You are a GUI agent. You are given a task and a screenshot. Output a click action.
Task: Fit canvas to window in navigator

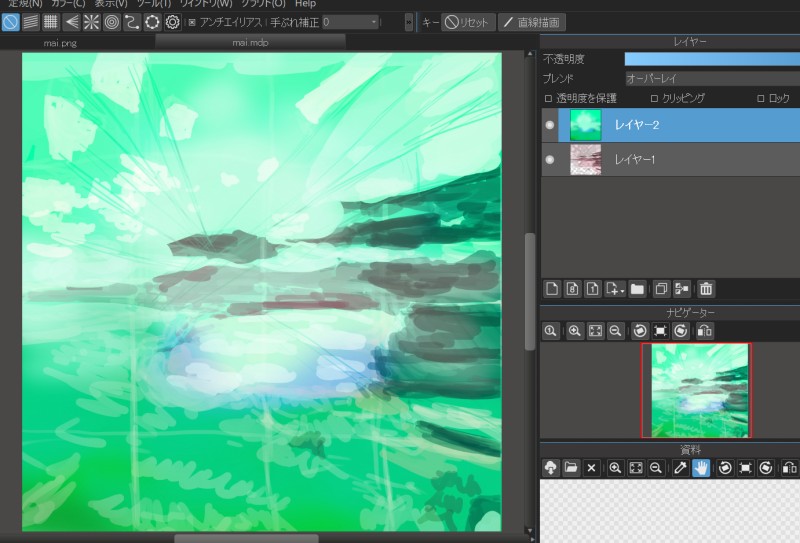pyautogui.click(x=595, y=331)
